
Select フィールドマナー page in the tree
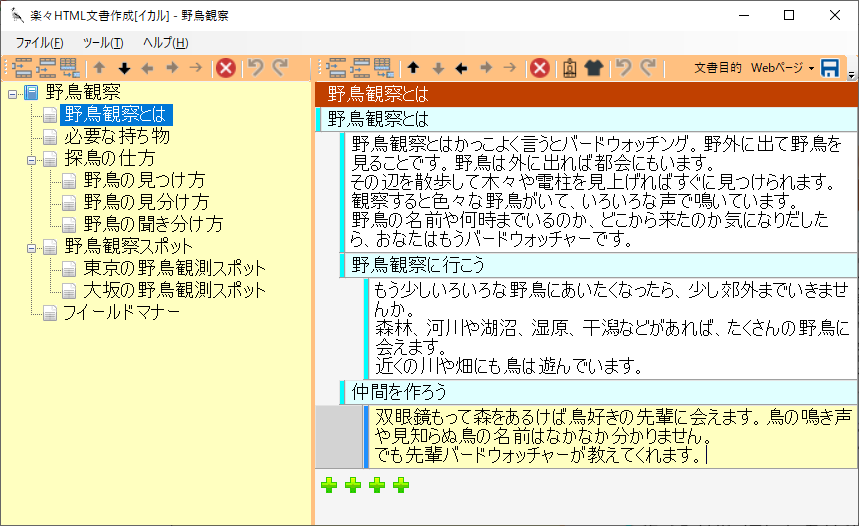click(x=121, y=313)
